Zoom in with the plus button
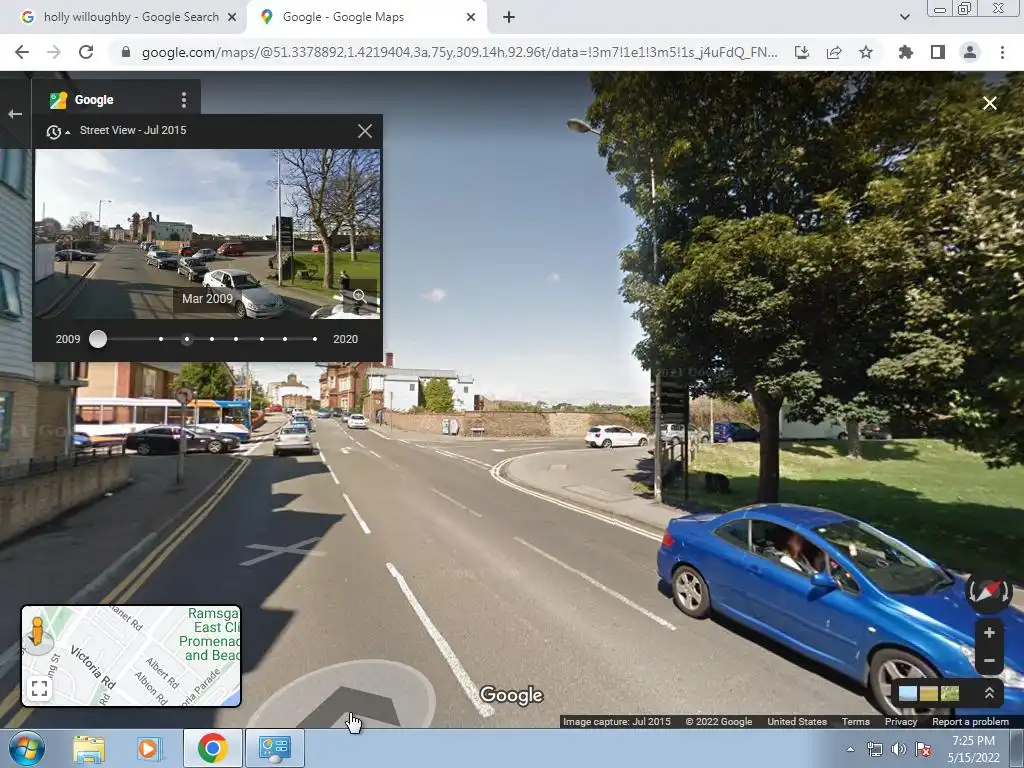The height and width of the screenshot is (768, 1024). pyautogui.click(x=989, y=633)
